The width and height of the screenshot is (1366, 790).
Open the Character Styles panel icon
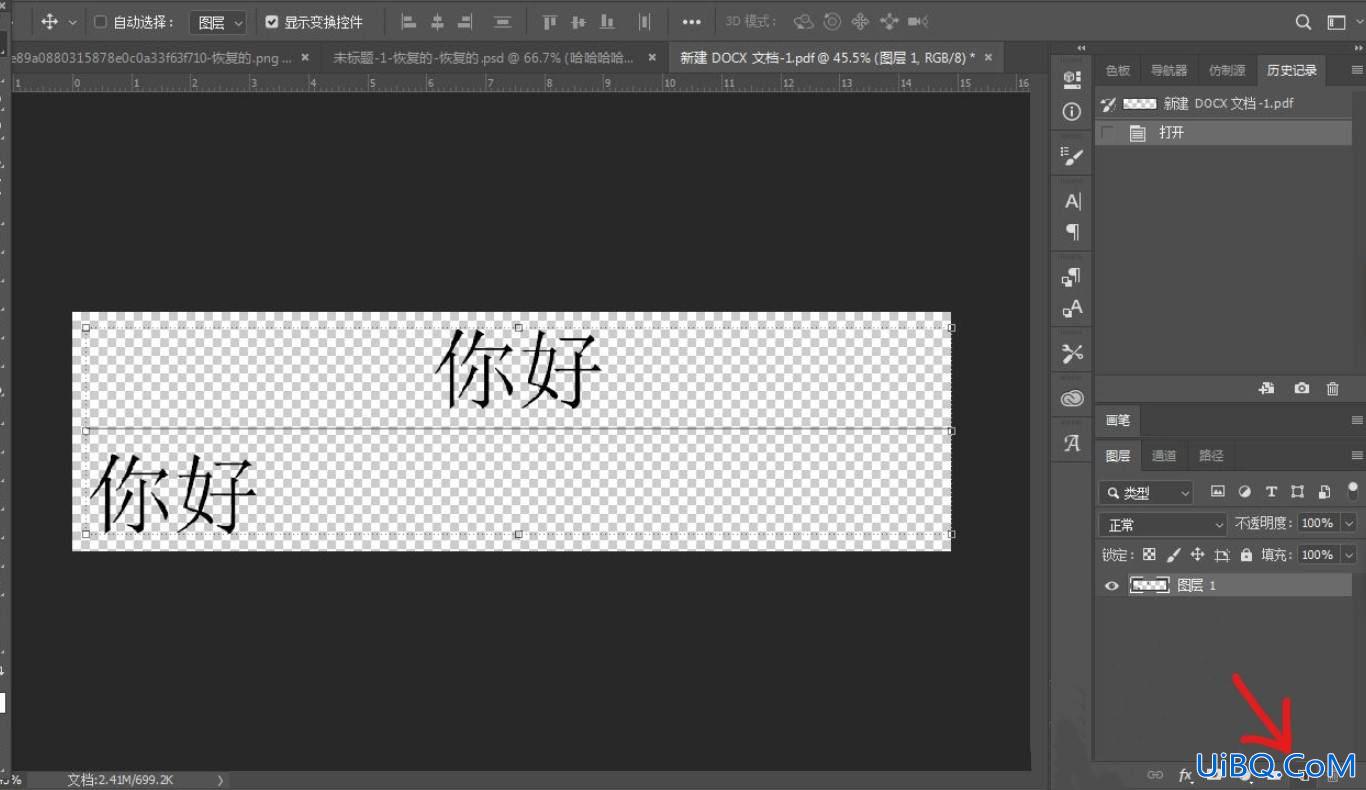[1072, 309]
